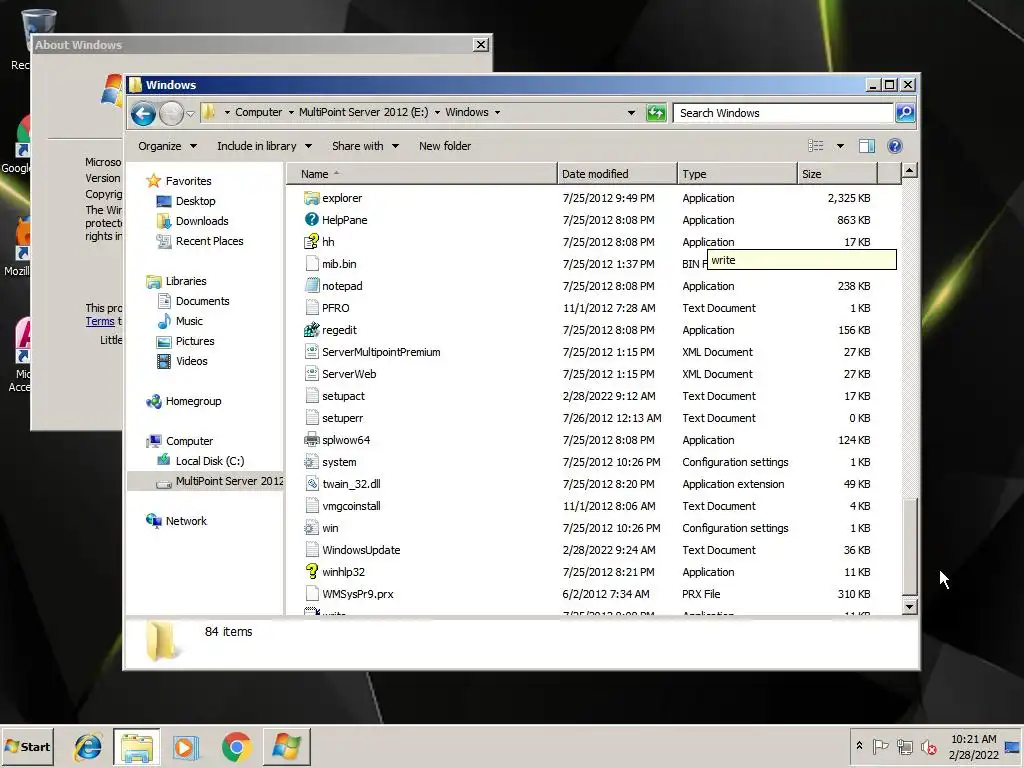Click the Change your view icon
The image size is (1024, 768).
coord(816,146)
